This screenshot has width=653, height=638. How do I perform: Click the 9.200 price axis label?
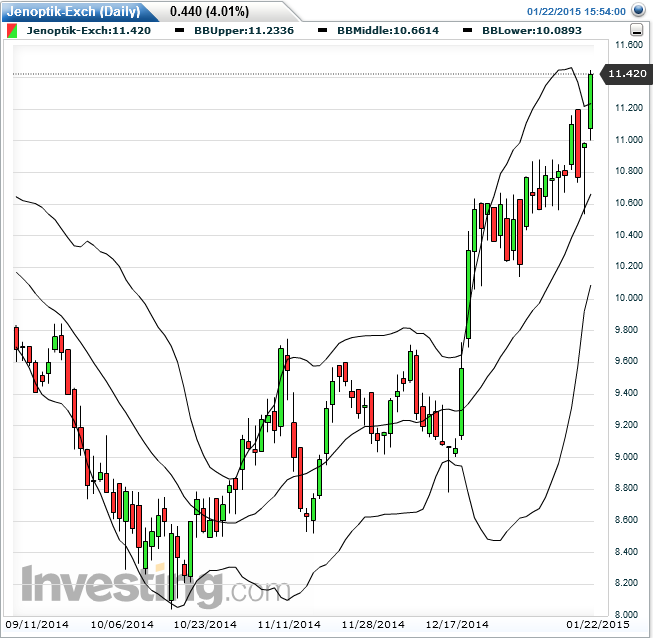(x=626, y=424)
